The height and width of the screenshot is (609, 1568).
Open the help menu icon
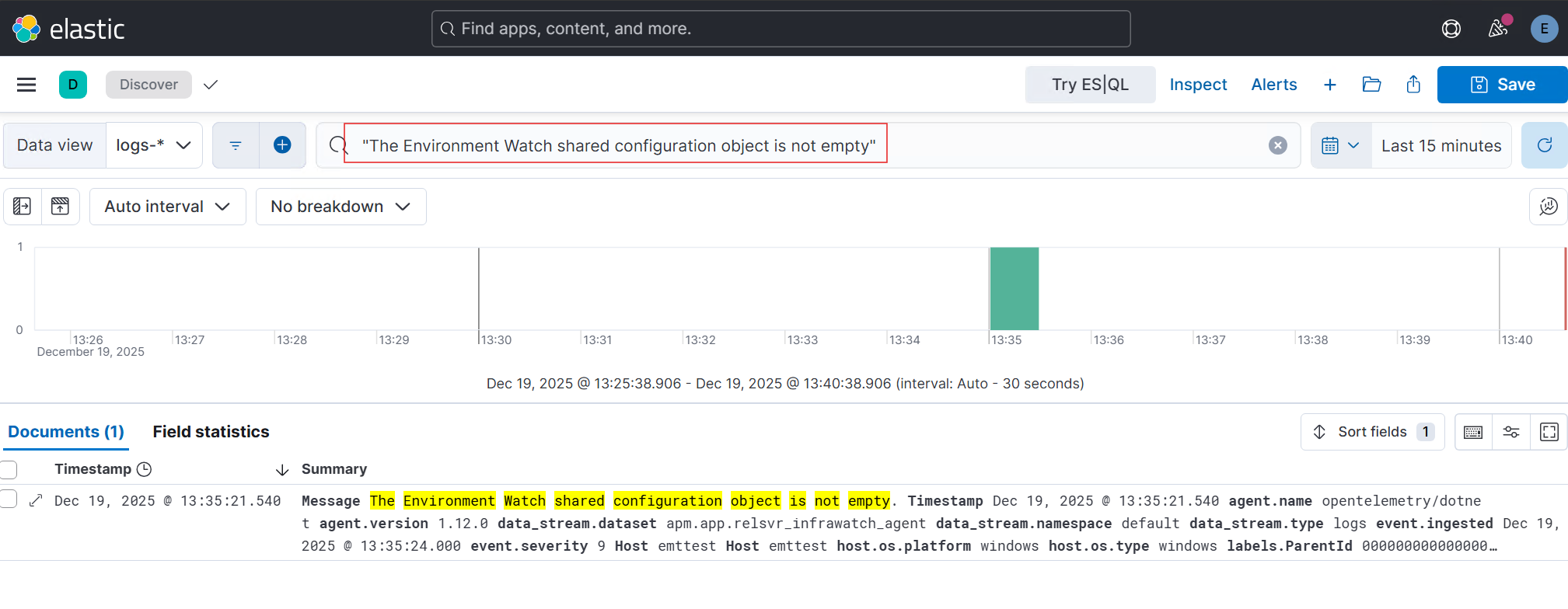pyautogui.click(x=1451, y=29)
